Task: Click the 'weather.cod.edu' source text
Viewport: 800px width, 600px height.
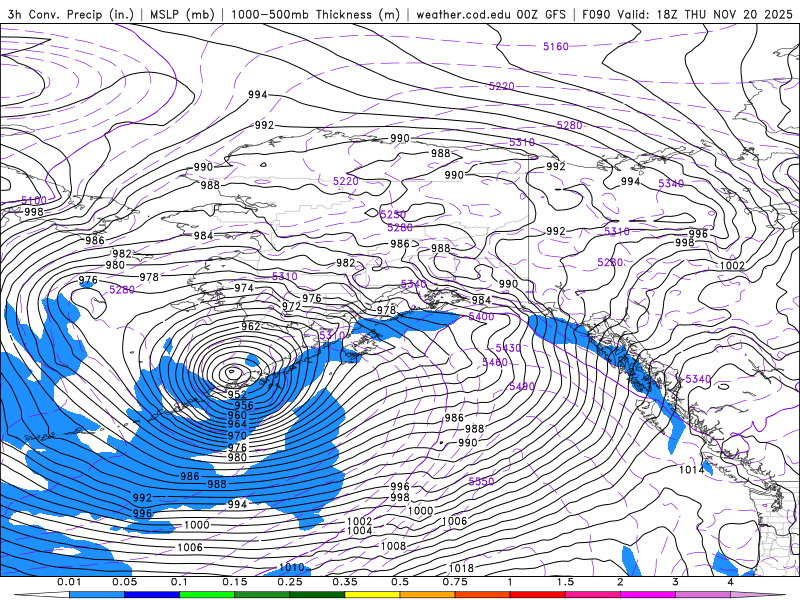Action: (462, 14)
